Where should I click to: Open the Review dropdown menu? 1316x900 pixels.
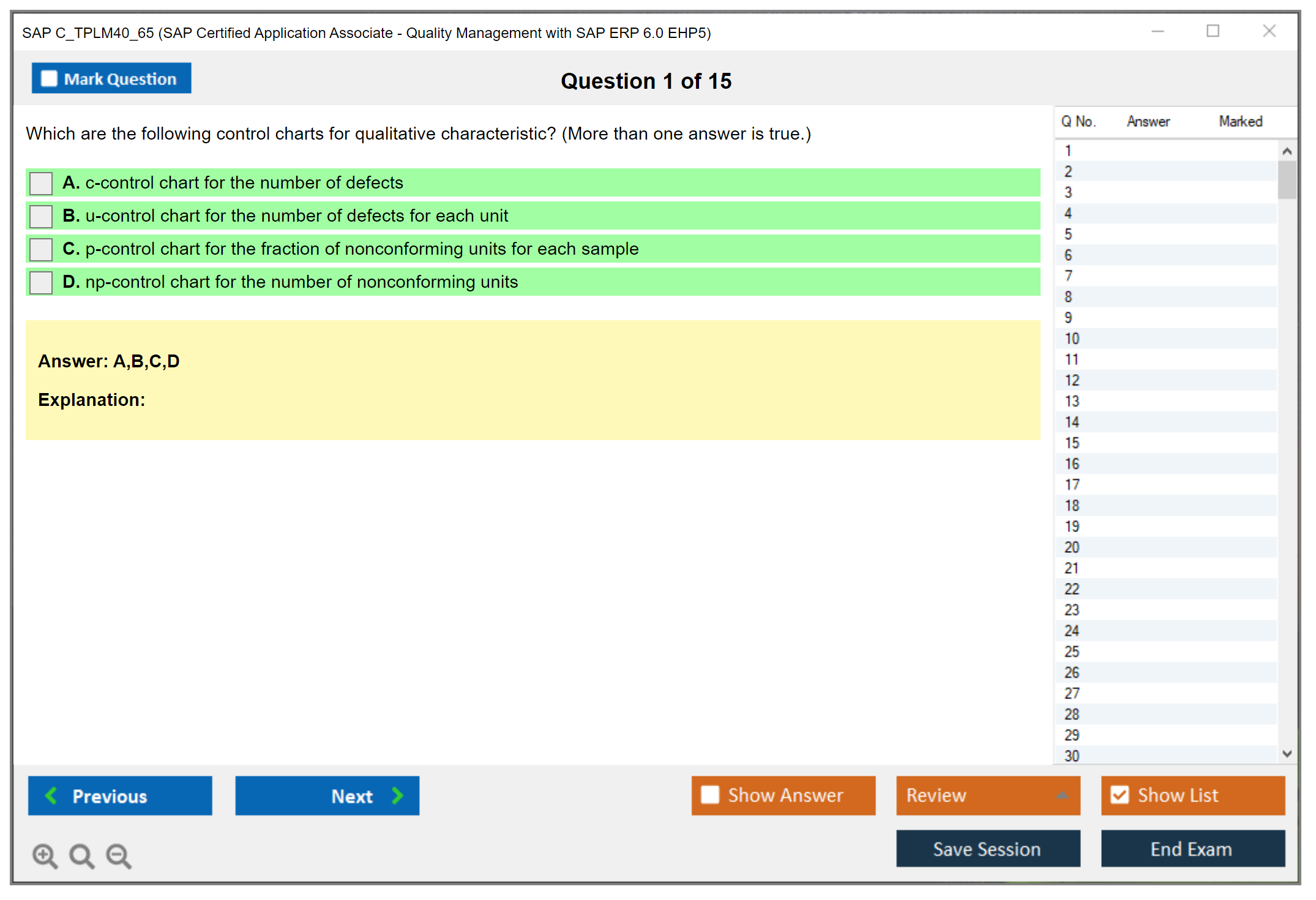coord(1062,795)
